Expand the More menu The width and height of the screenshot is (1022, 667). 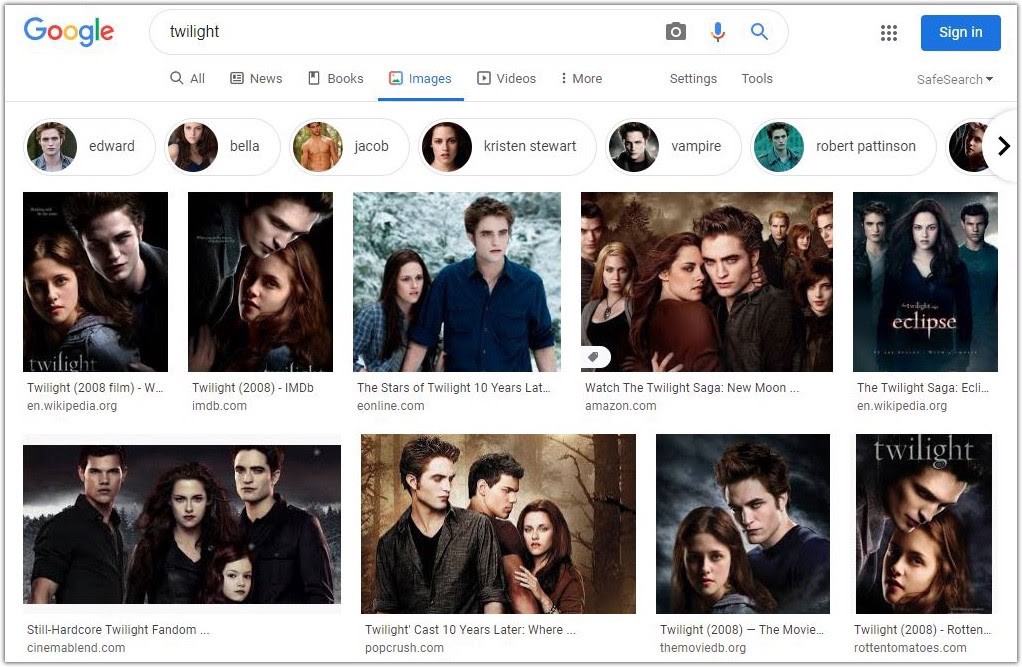tap(581, 79)
